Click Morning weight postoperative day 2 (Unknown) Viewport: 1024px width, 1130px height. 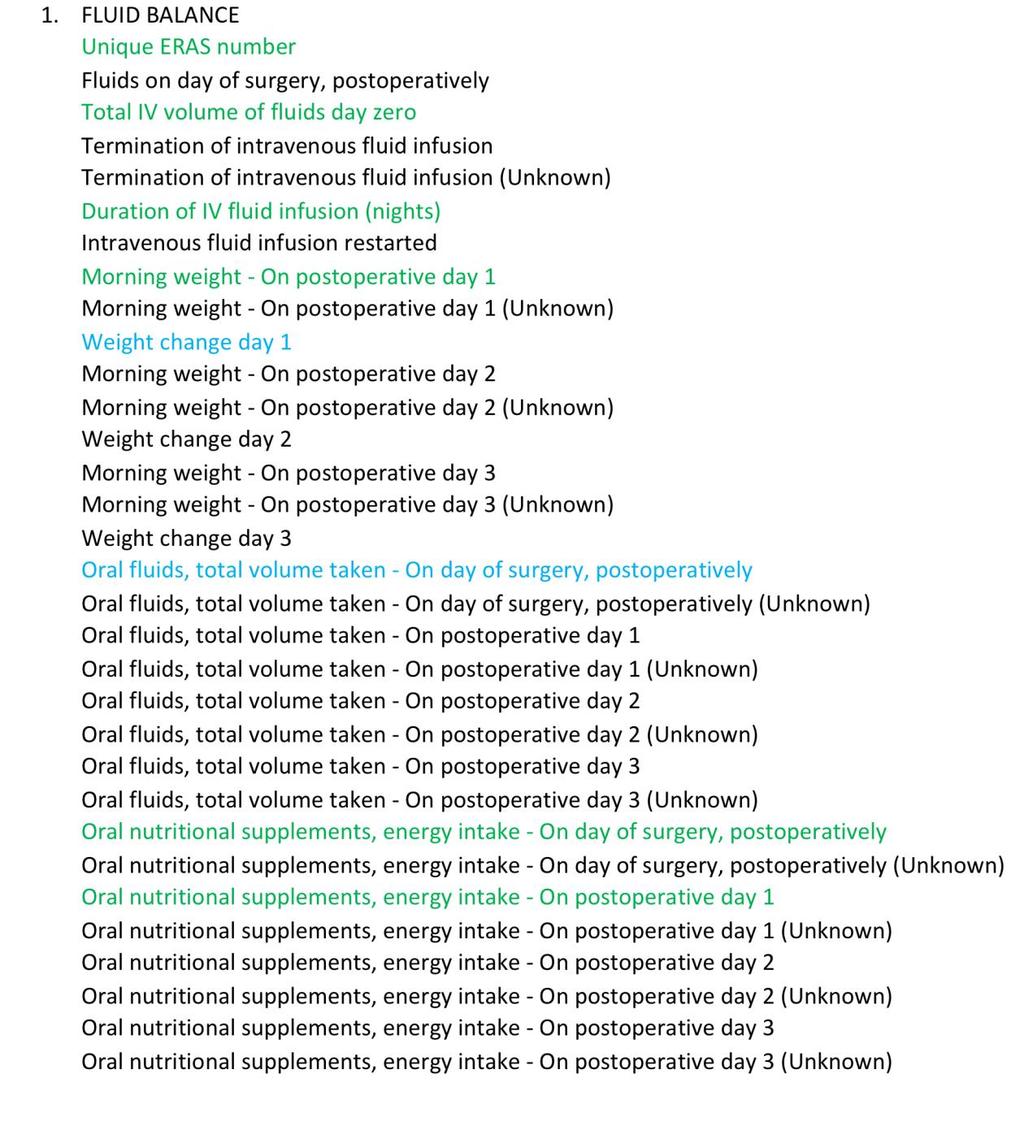[x=347, y=409]
